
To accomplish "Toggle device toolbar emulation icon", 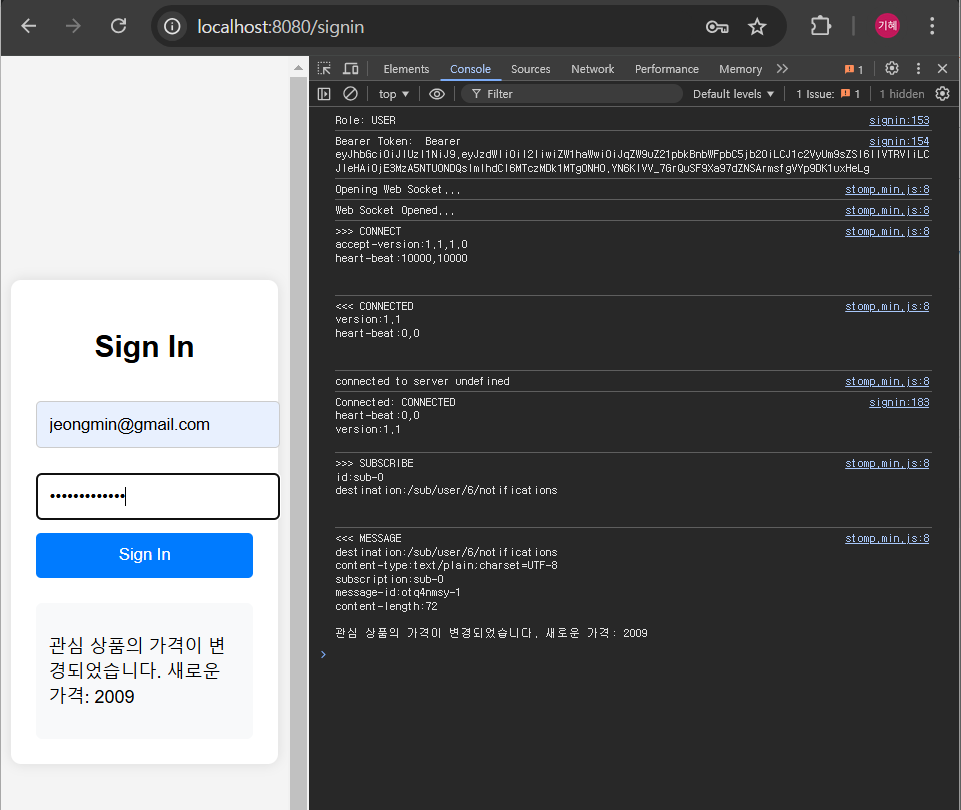I will (x=351, y=69).
